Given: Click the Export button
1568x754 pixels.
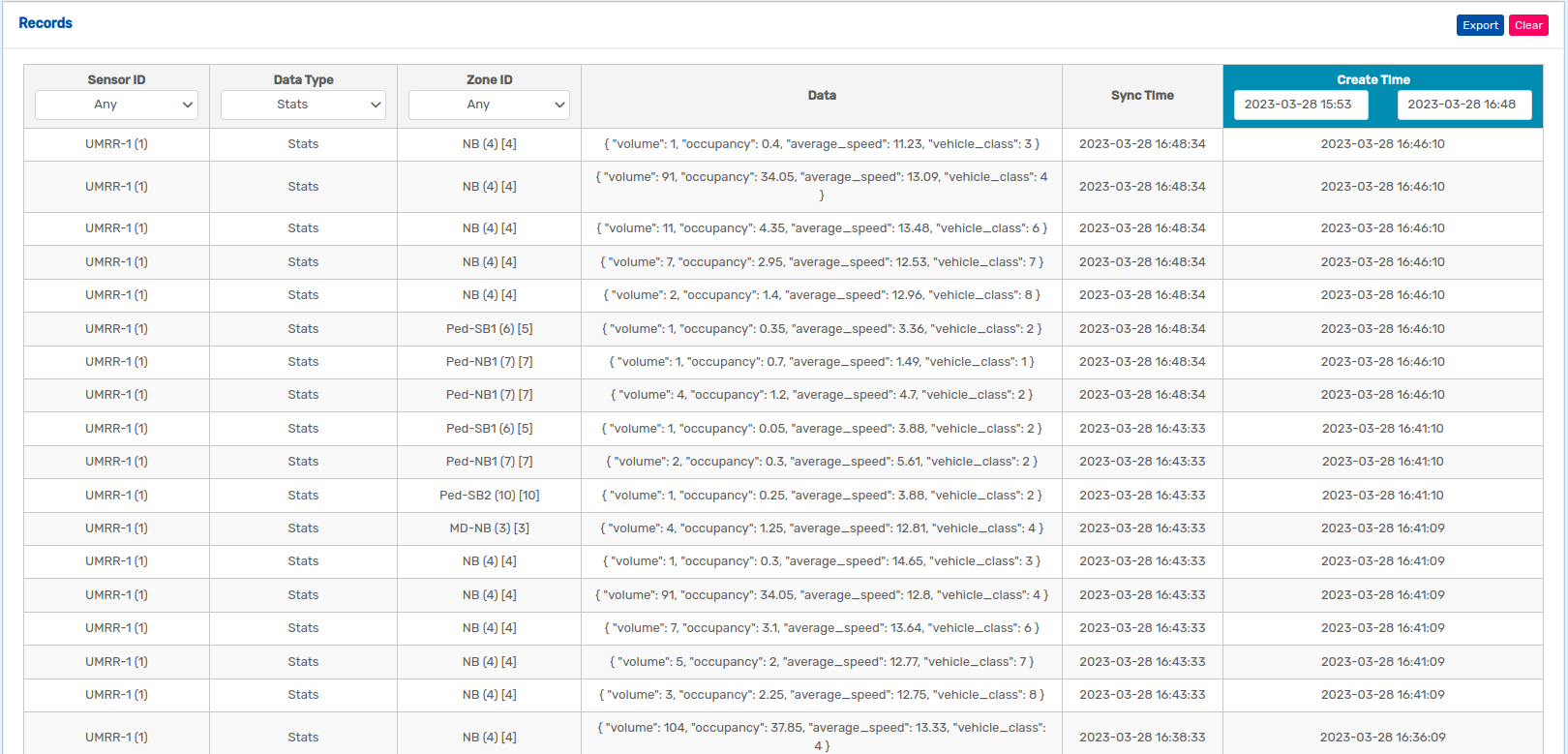Looking at the screenshot, I should click(1480, 25).
